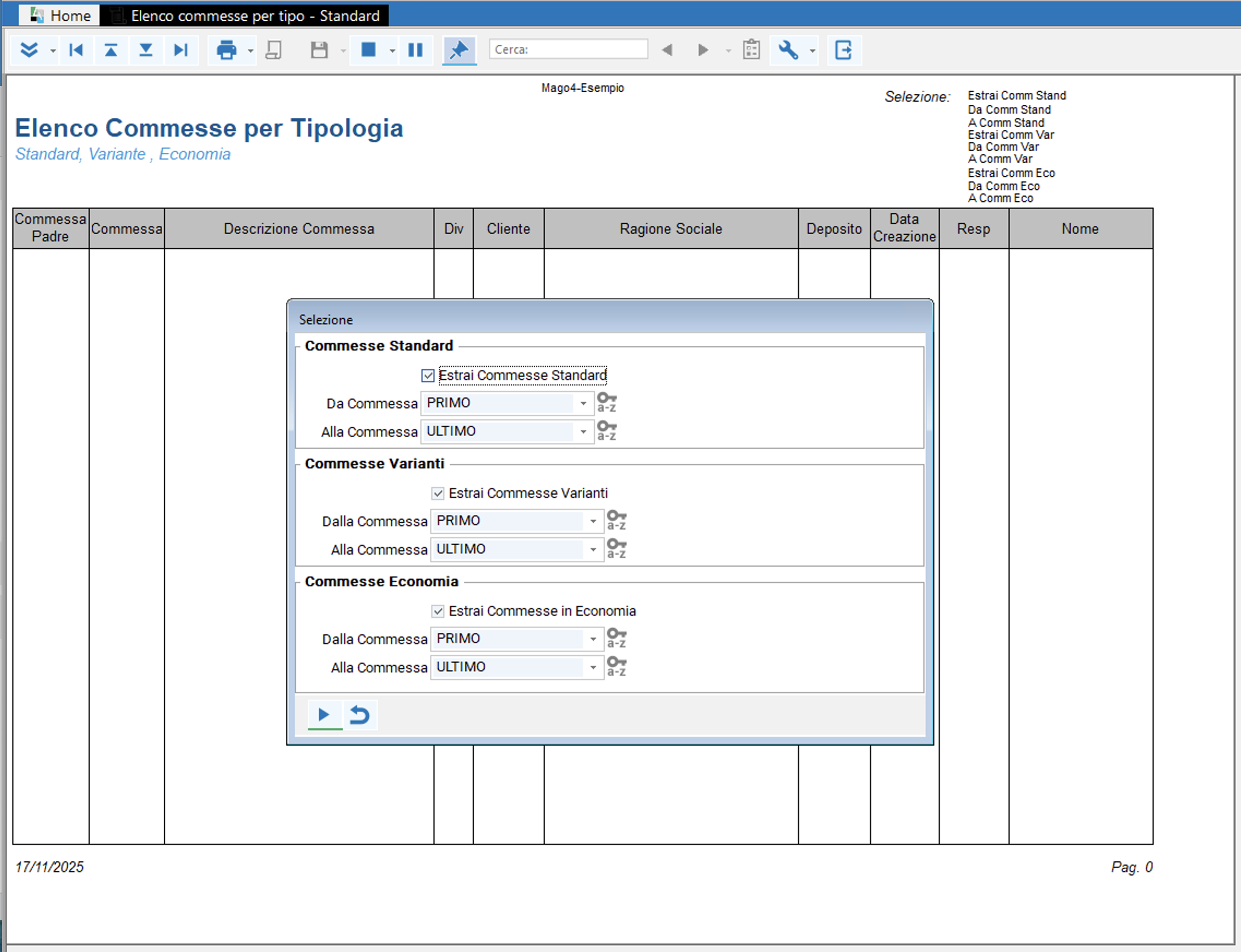Open the wrench tools icon

789,50
